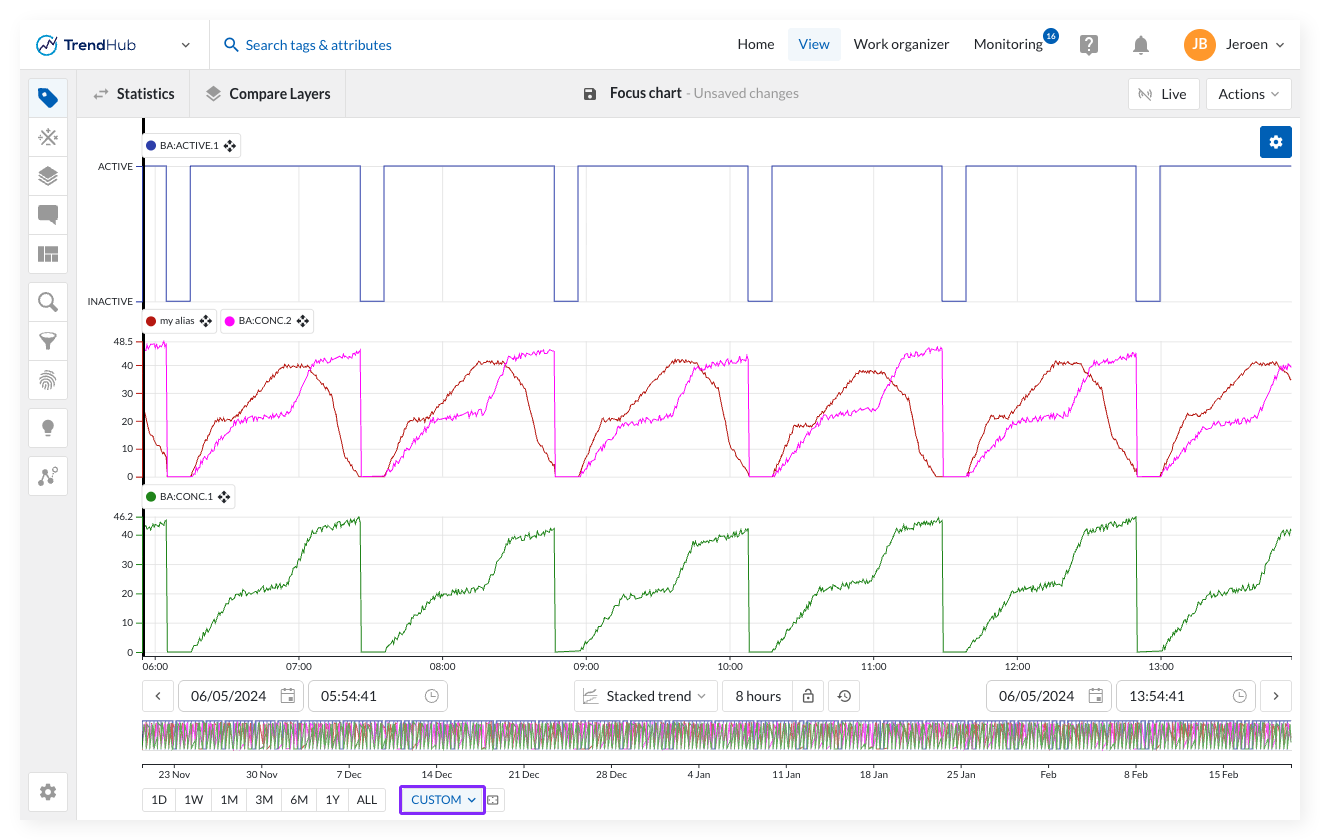Click the blue chart settings gear
This screenshot has width=1320, height=840.
click(x=1275, y=142)
